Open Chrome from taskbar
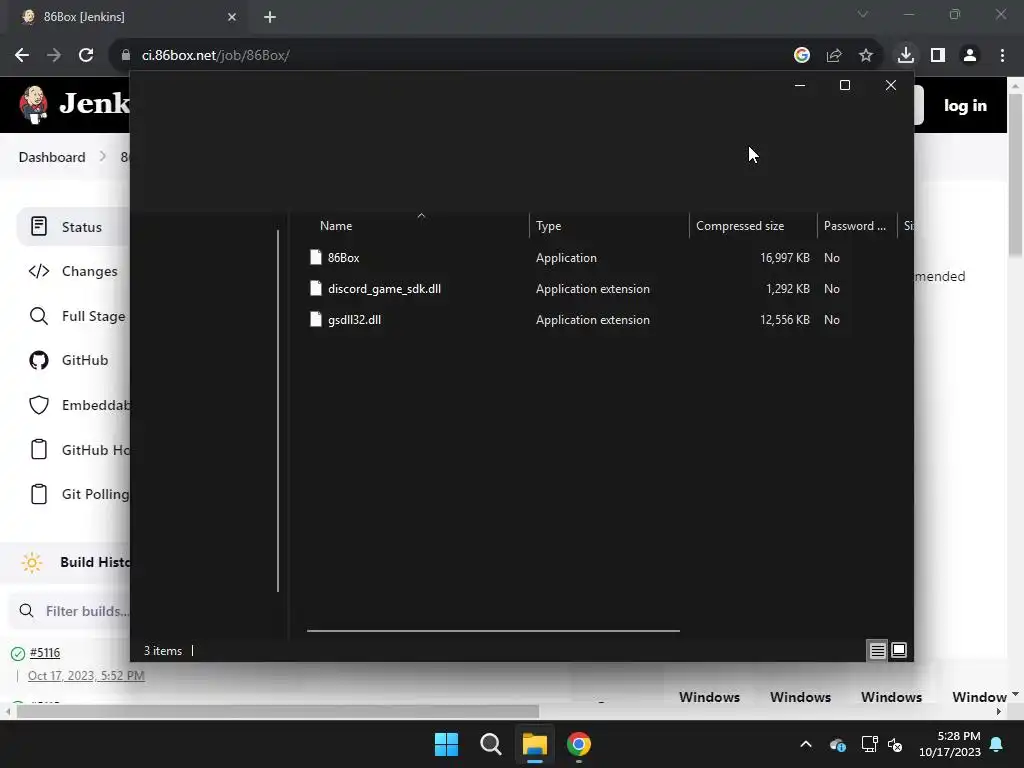The height and width of the screenshot is (768, 1024). click(x=579, y=744)
